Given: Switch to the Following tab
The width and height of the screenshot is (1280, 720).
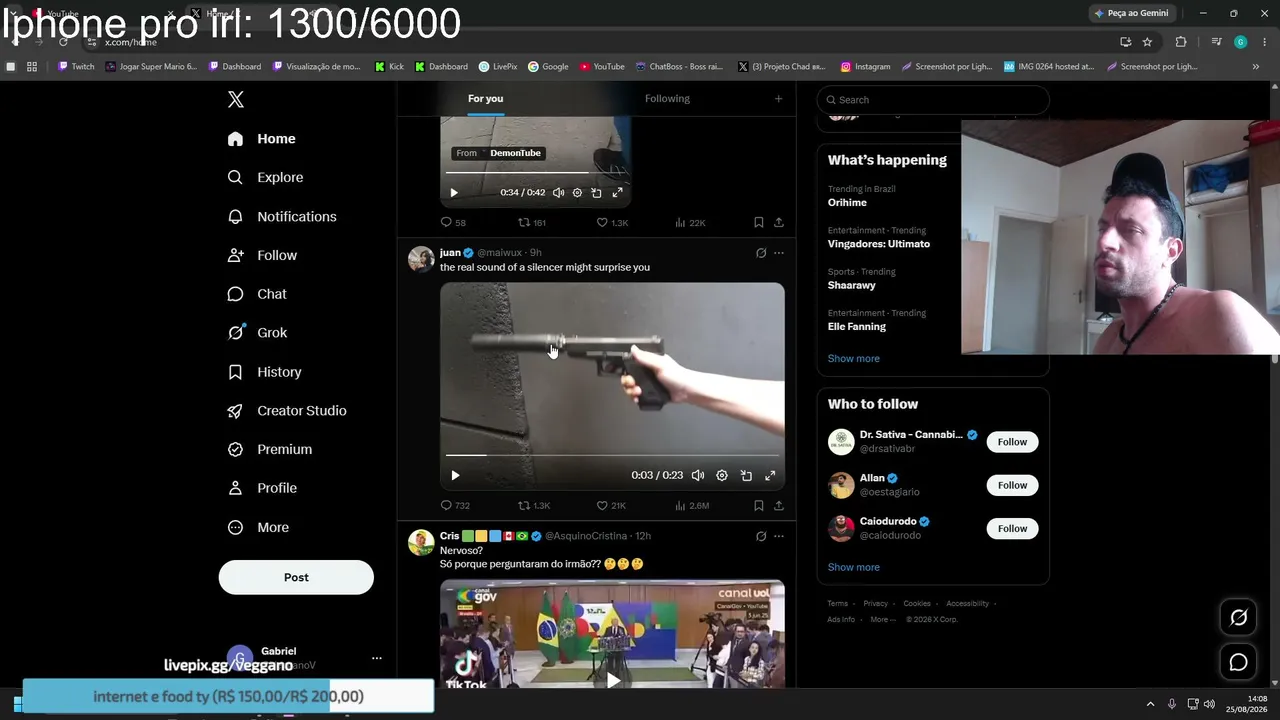Looking at the screenshot, I should coord(667,98).
